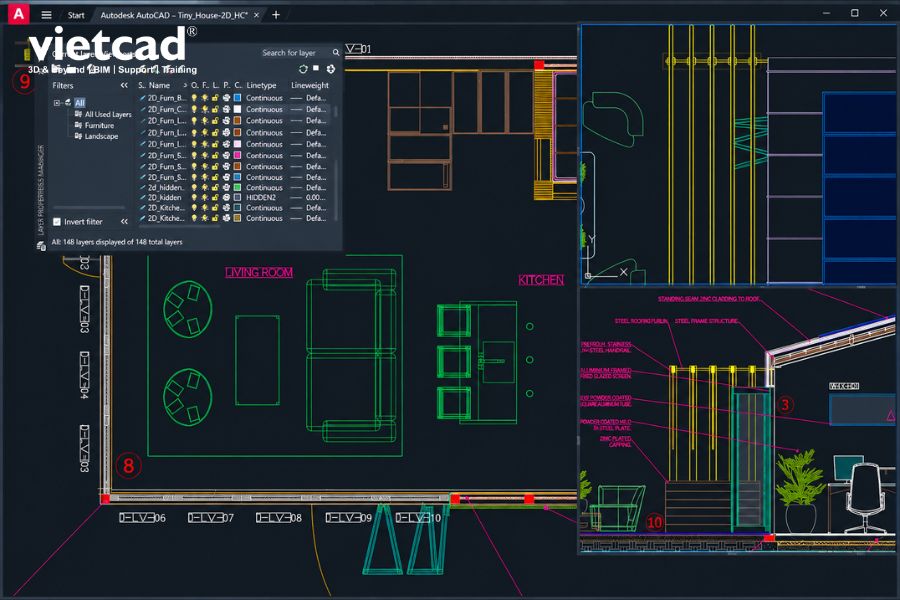Select the KITCHEN text label
Image resolution: width=900 pixels, height=600 pixels.
[541, 280]
